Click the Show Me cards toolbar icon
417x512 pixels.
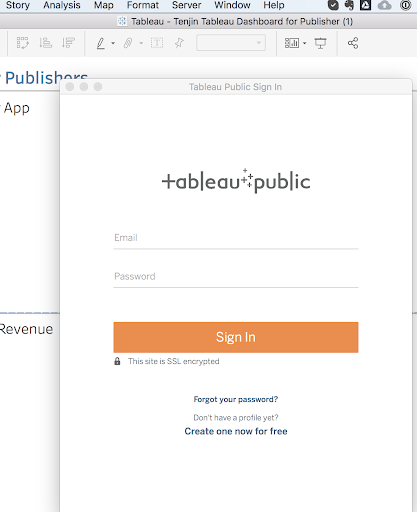[292, 43]
